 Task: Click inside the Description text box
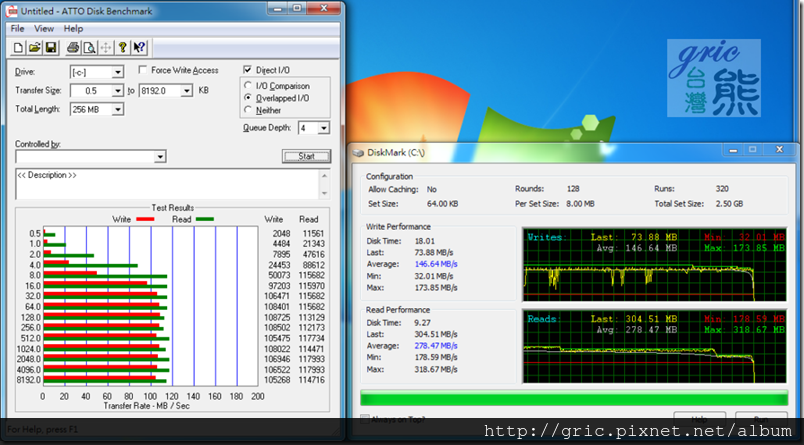168,184
